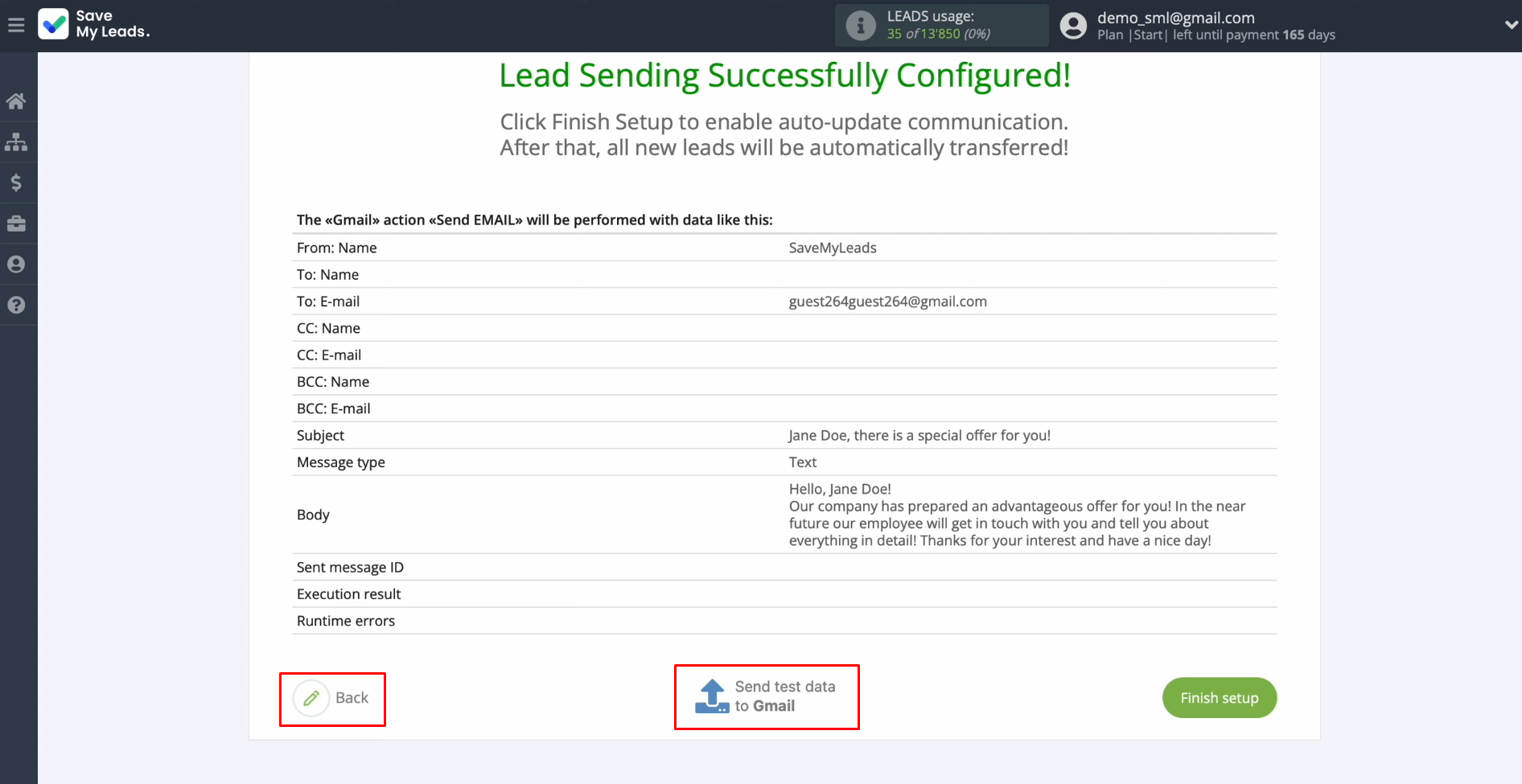Click demo_sml@gmail.com account name
The height and width of the screenshot is (784, 1522).
(1176, 18)
